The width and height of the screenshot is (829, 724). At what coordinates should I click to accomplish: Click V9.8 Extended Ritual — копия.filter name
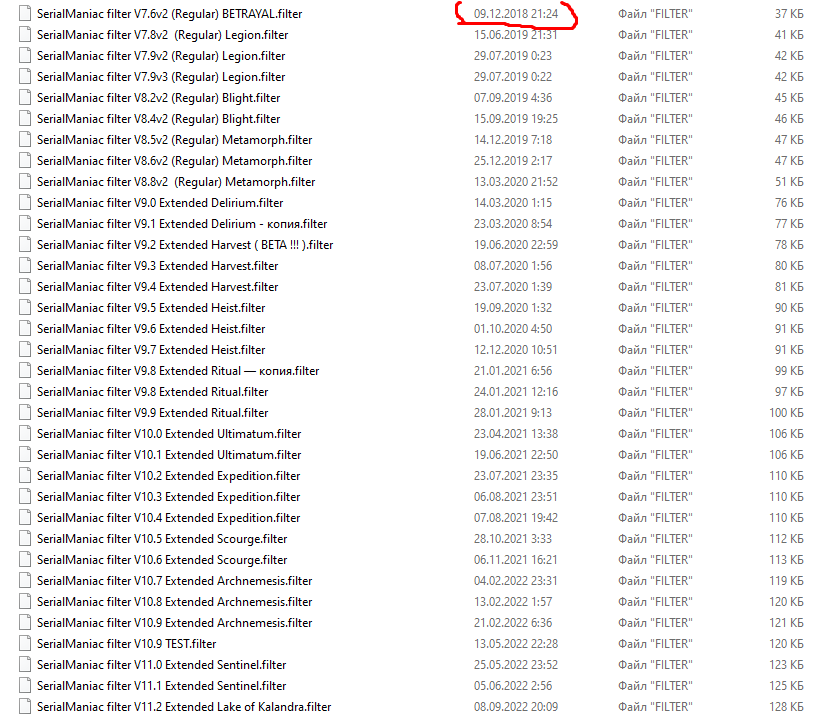click(178, 371)
